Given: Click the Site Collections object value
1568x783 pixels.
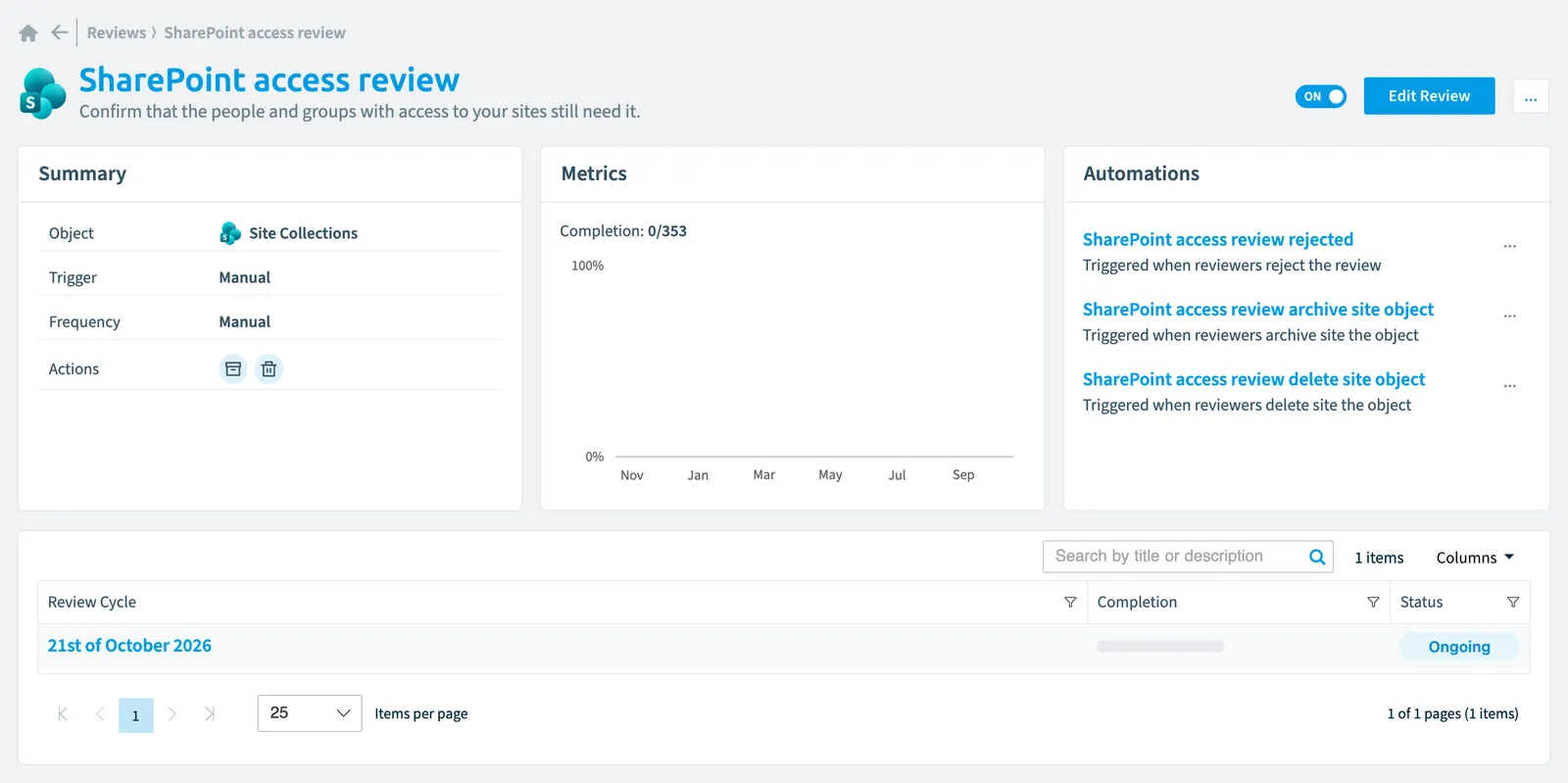Looking at the screenshot, I should point(303,233).
